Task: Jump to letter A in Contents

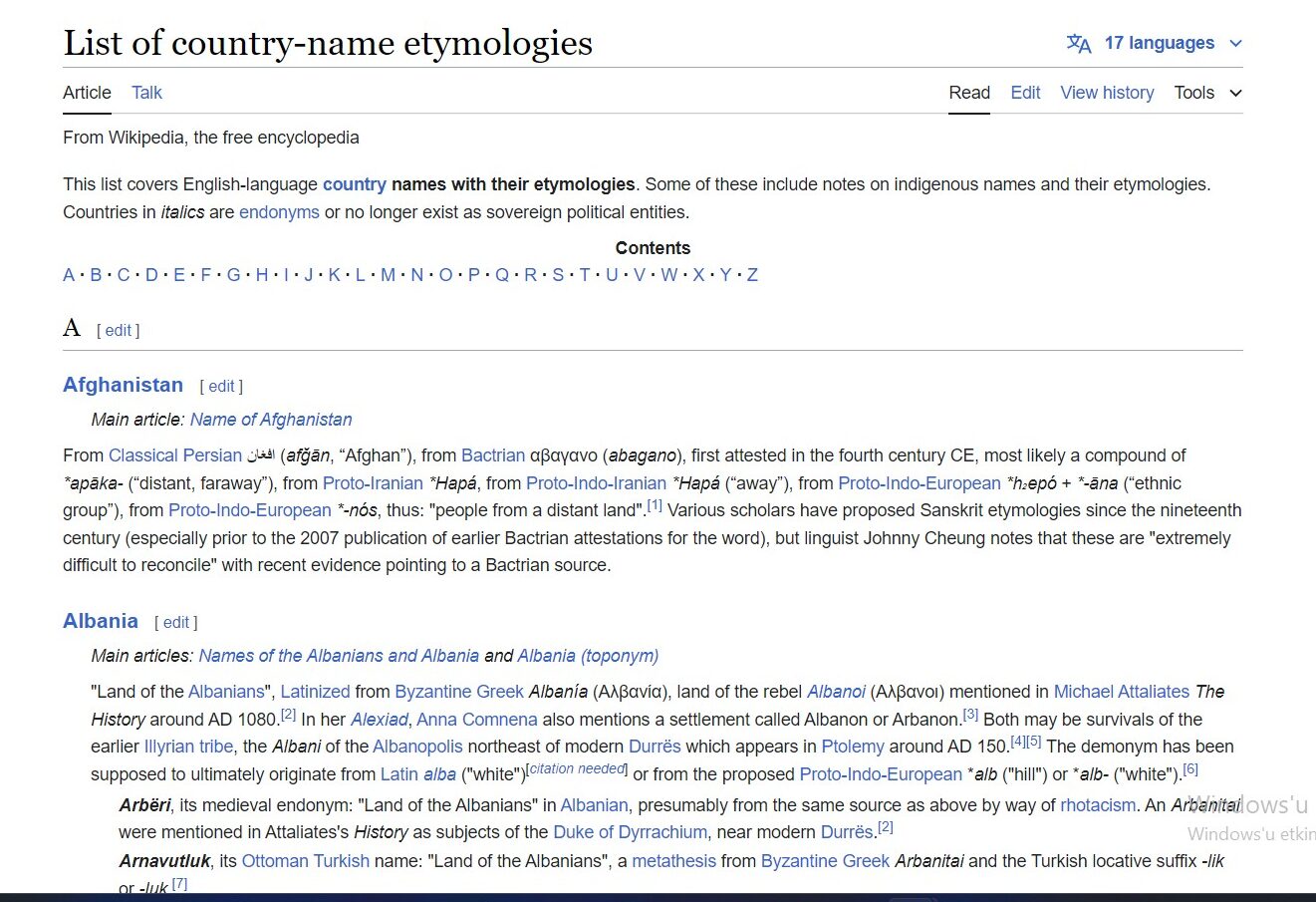Action: [69, 275]
